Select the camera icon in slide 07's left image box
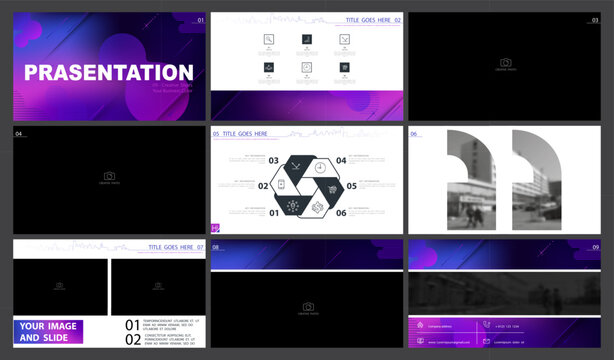 coord(60,285)
